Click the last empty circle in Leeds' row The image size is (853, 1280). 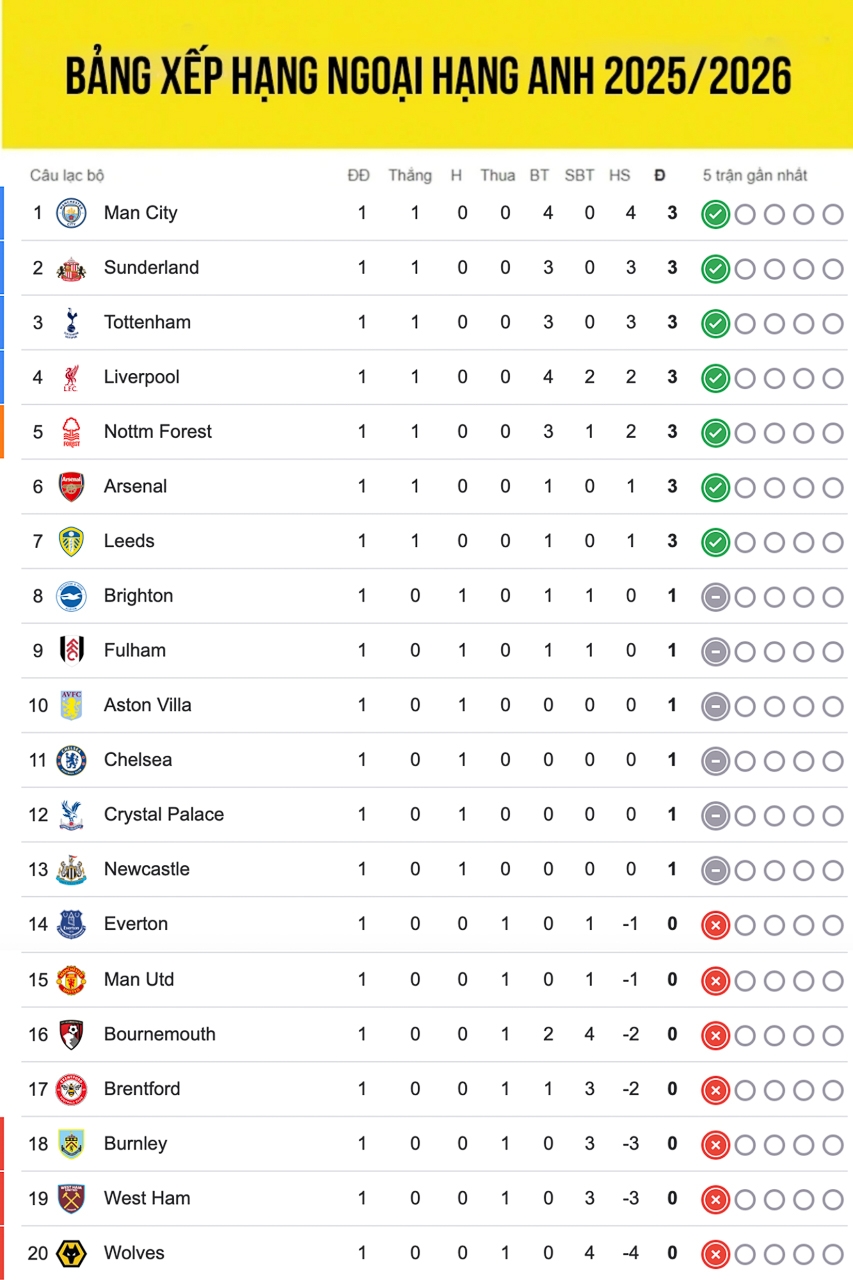[833, 542]
